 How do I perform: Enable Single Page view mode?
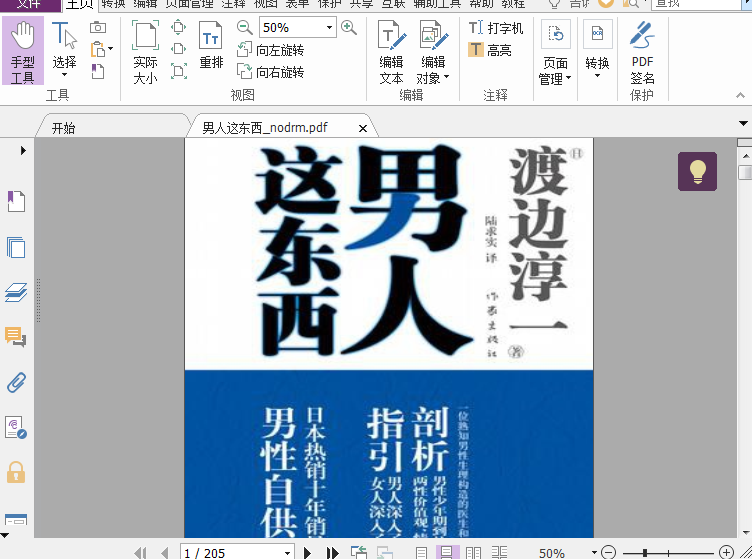click(422, 553)
